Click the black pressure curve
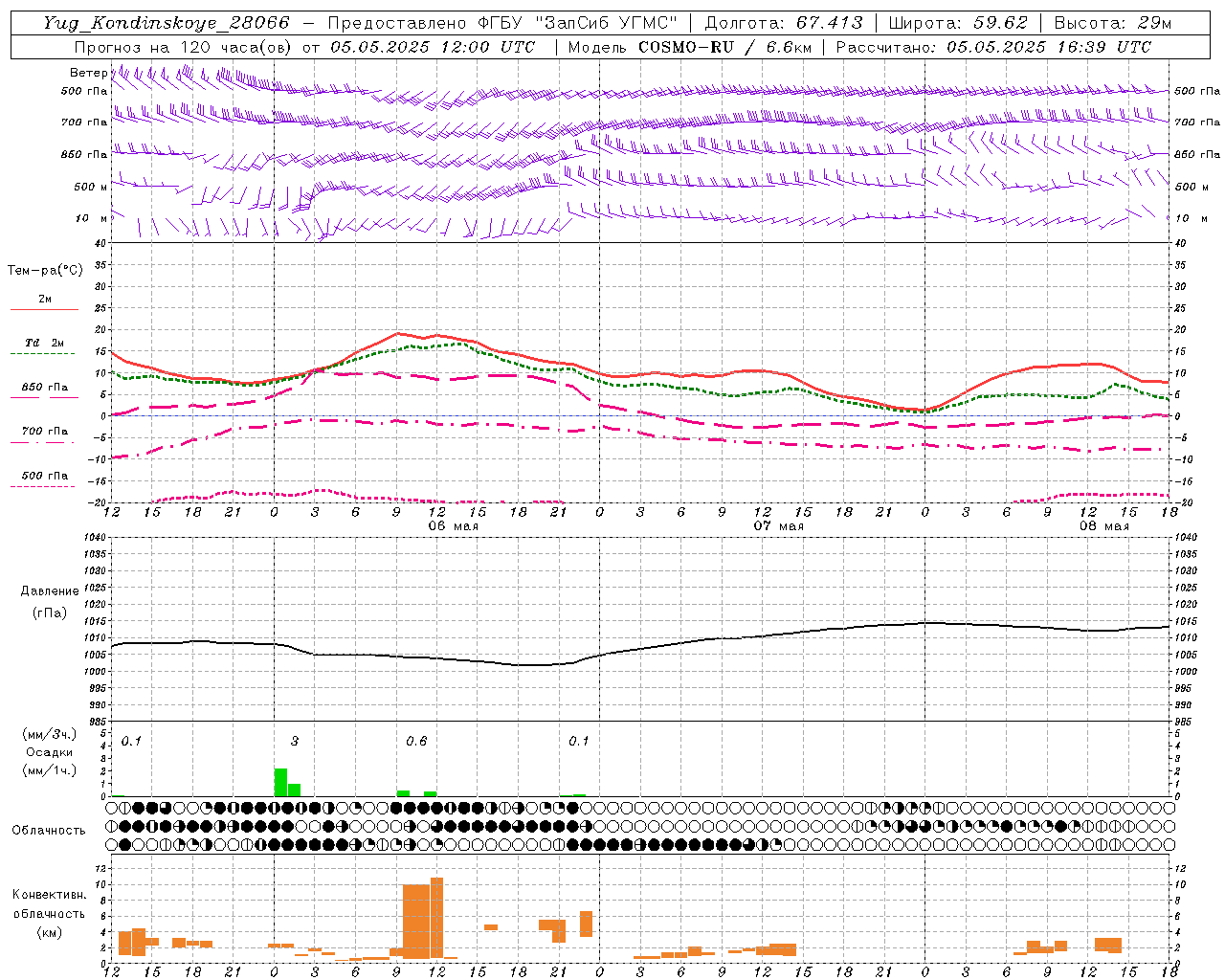The height and width of the screenshot is (980, 1225). pos(641,648)
